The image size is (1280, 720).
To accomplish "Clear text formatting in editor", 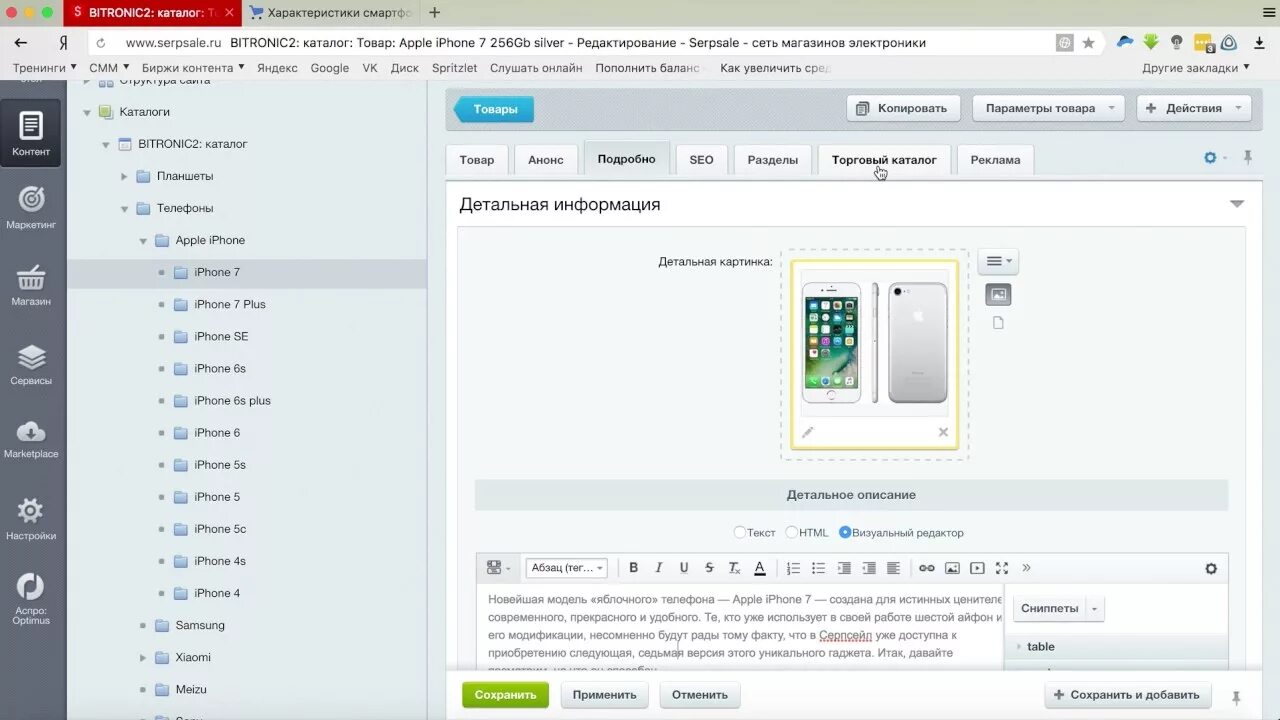I will pyautogui.click(x=734, y=568).
